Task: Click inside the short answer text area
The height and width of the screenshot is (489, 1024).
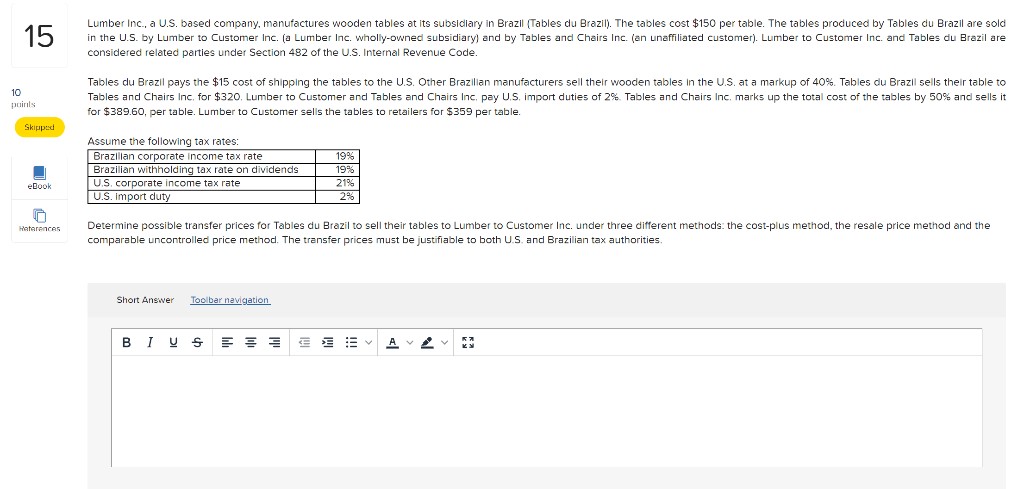Action: pos(547,411)
